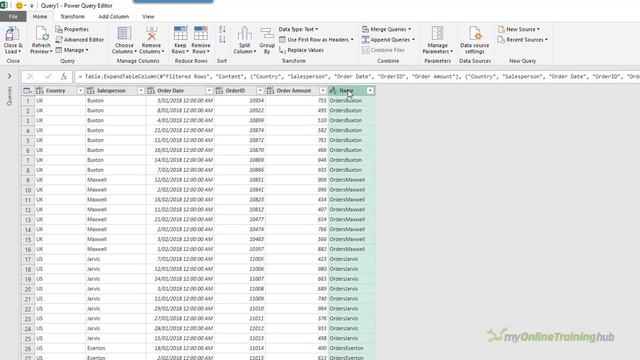Click the Remove Columns icon
The image size is (640, 360).
(151, 34)
